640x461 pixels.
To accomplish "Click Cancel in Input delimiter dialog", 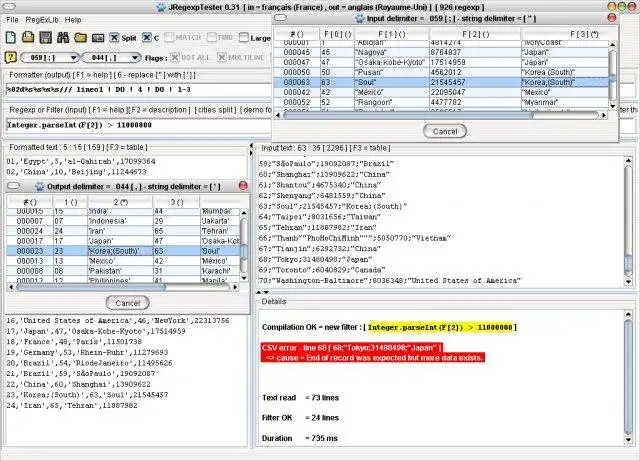I will (445, 131).
